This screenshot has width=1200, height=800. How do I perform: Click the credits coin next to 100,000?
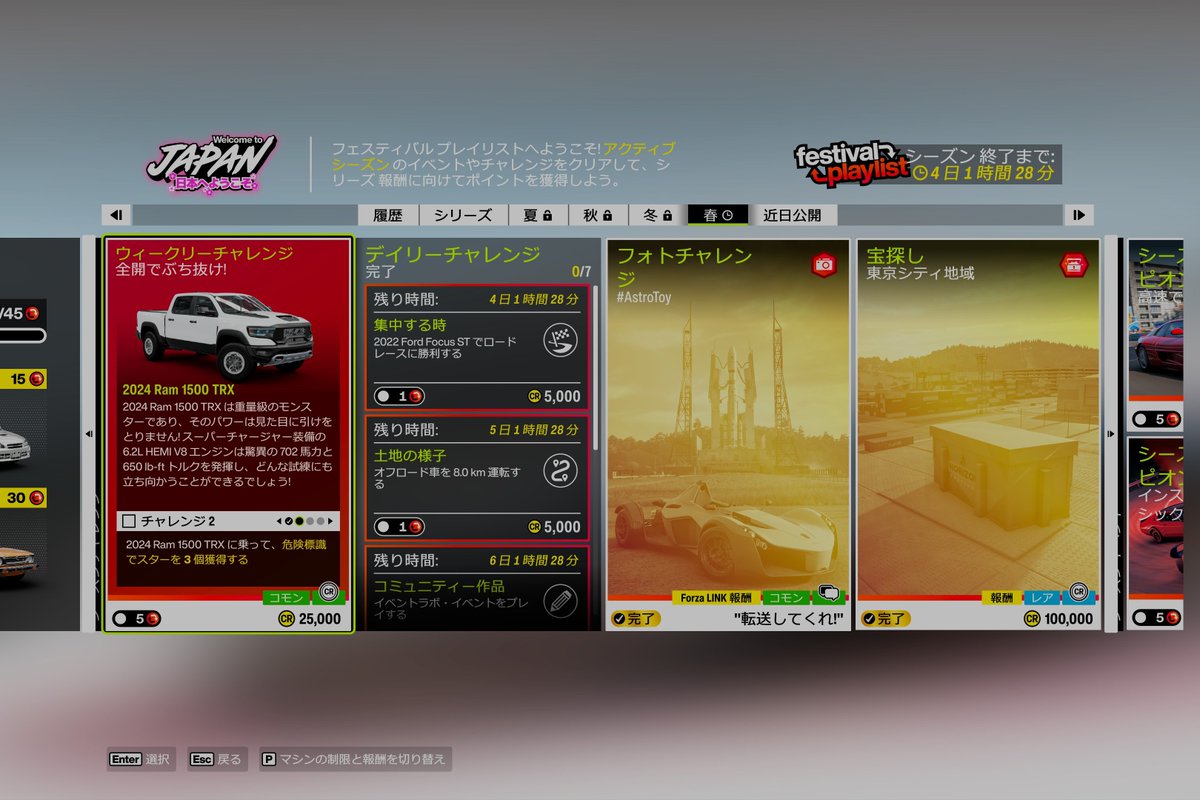pos(1032,619)
